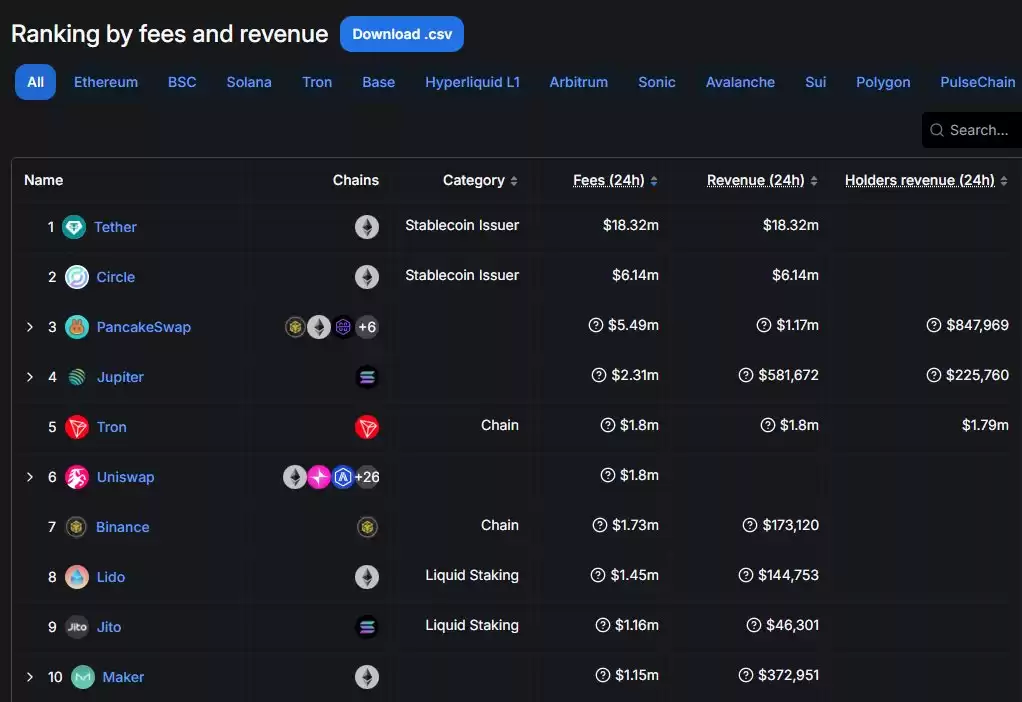The width and height of the screenshot is (1022, 702).
Task: Expand the PancakeSwap row
Action: 29,327
